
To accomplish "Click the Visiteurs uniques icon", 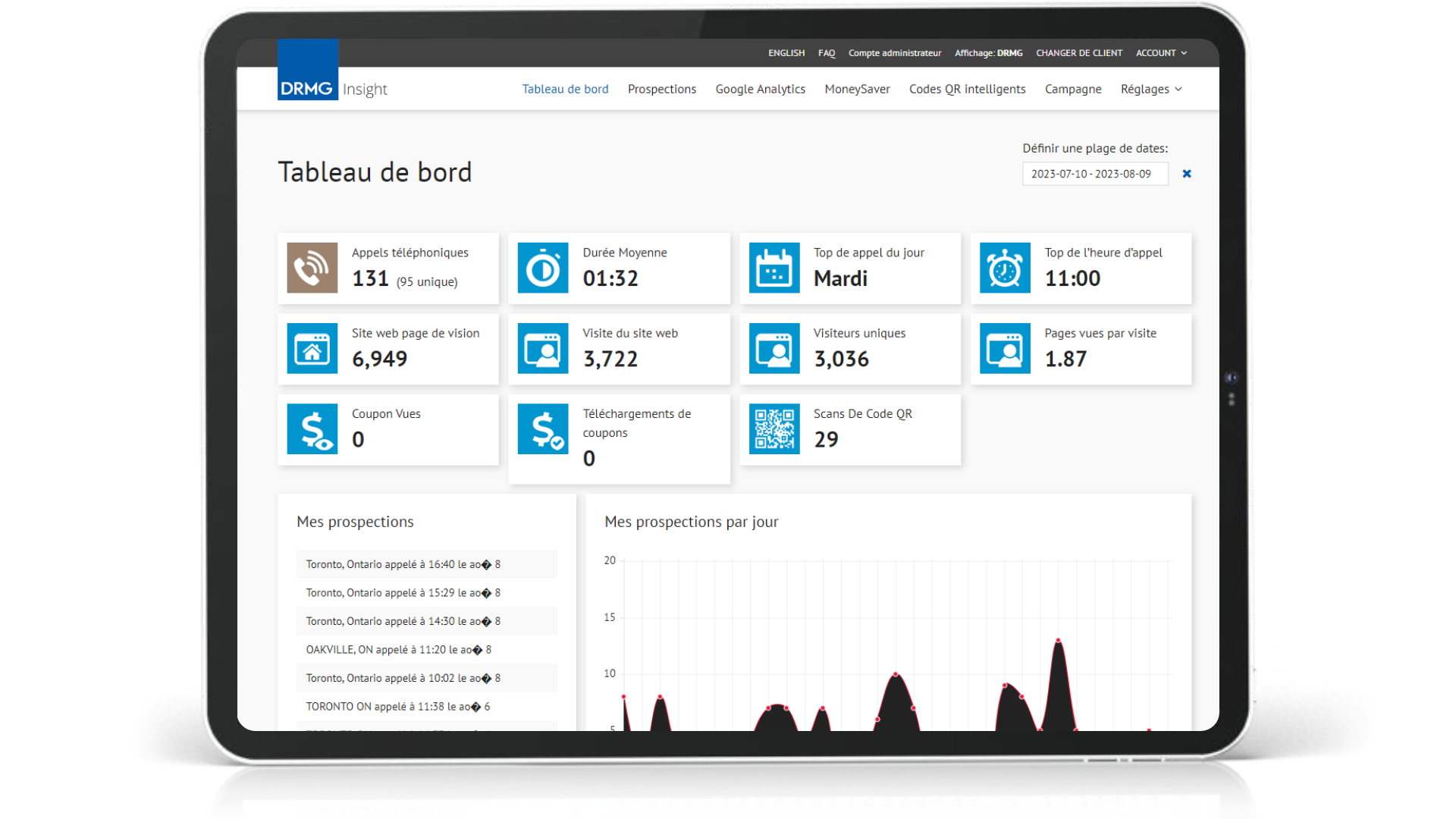I will tap(774, 348).
